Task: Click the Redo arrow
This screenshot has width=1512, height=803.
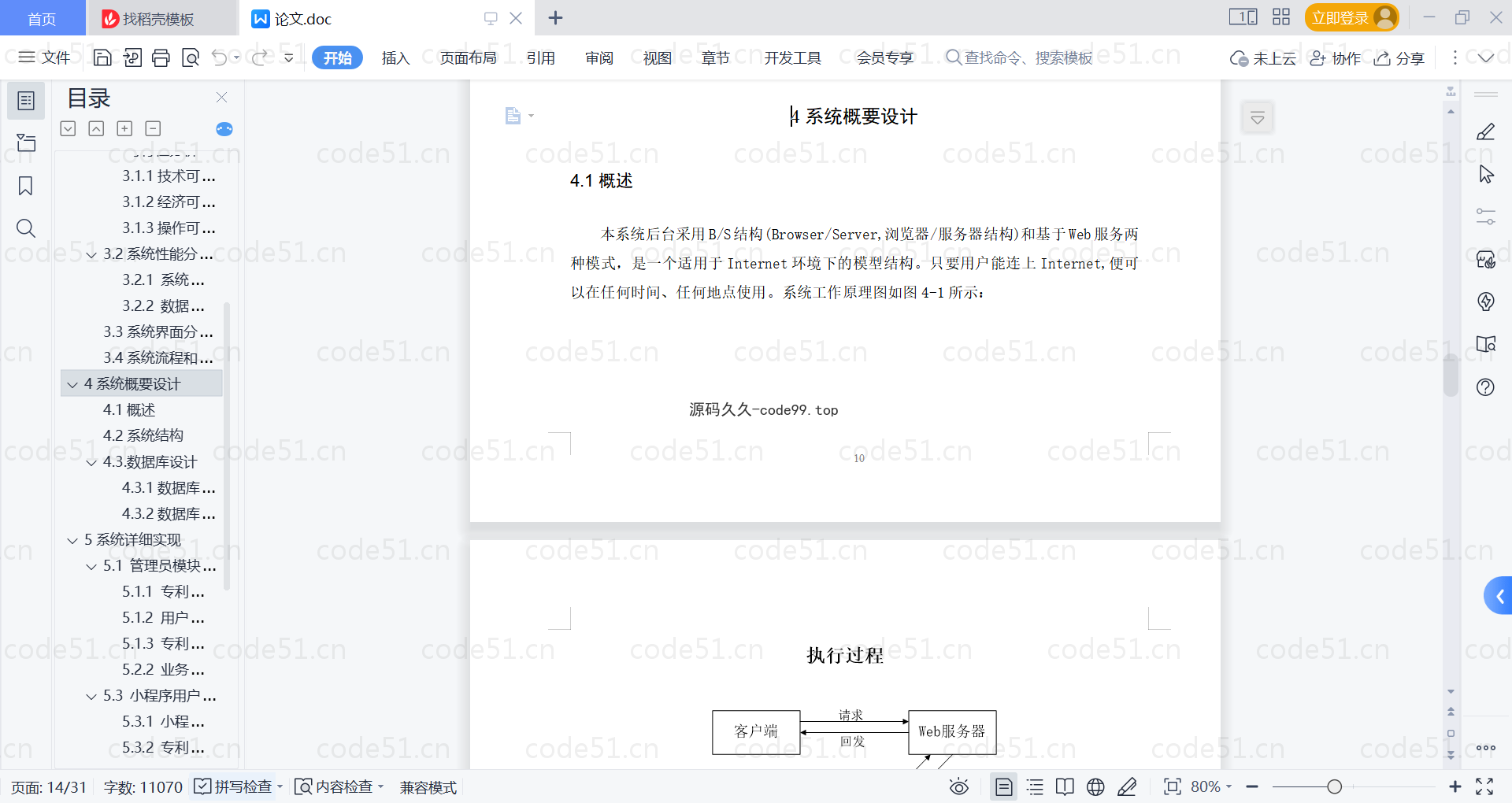Action: (260, 57)
